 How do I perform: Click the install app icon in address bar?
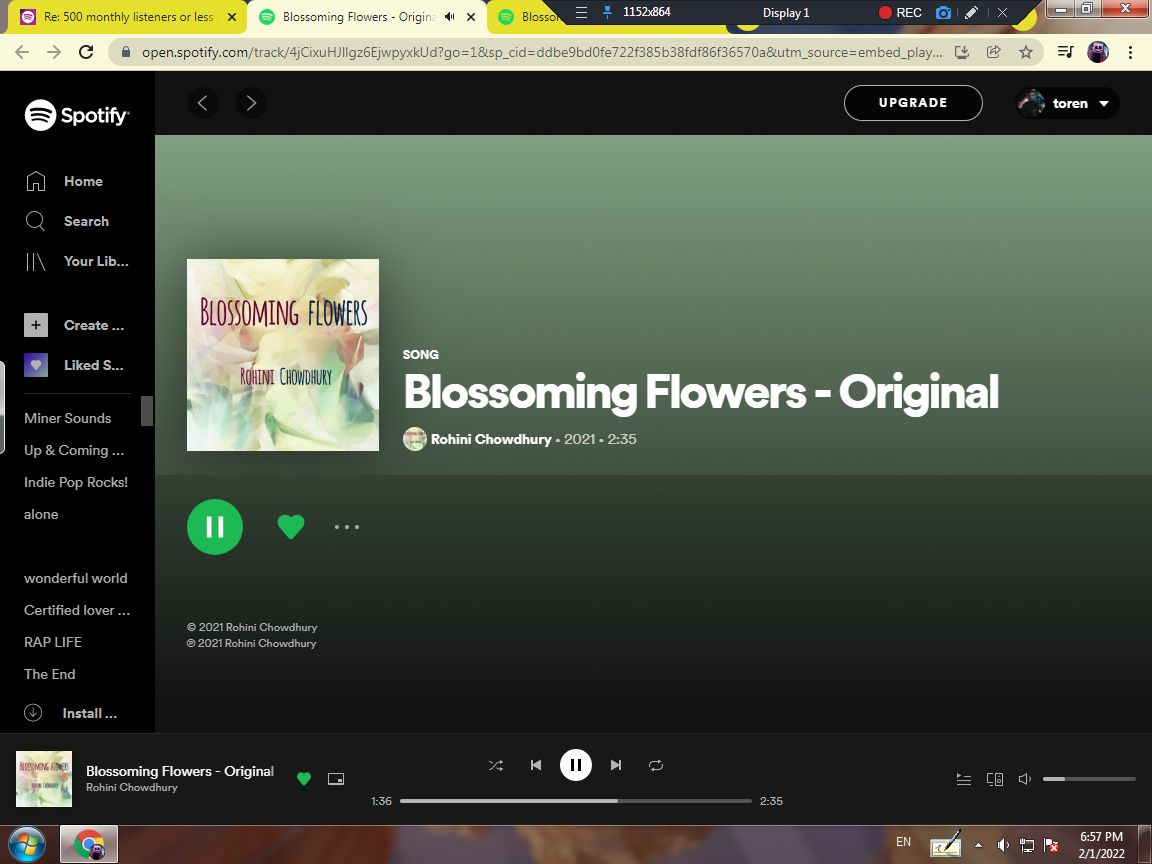(x=961, y=52)
